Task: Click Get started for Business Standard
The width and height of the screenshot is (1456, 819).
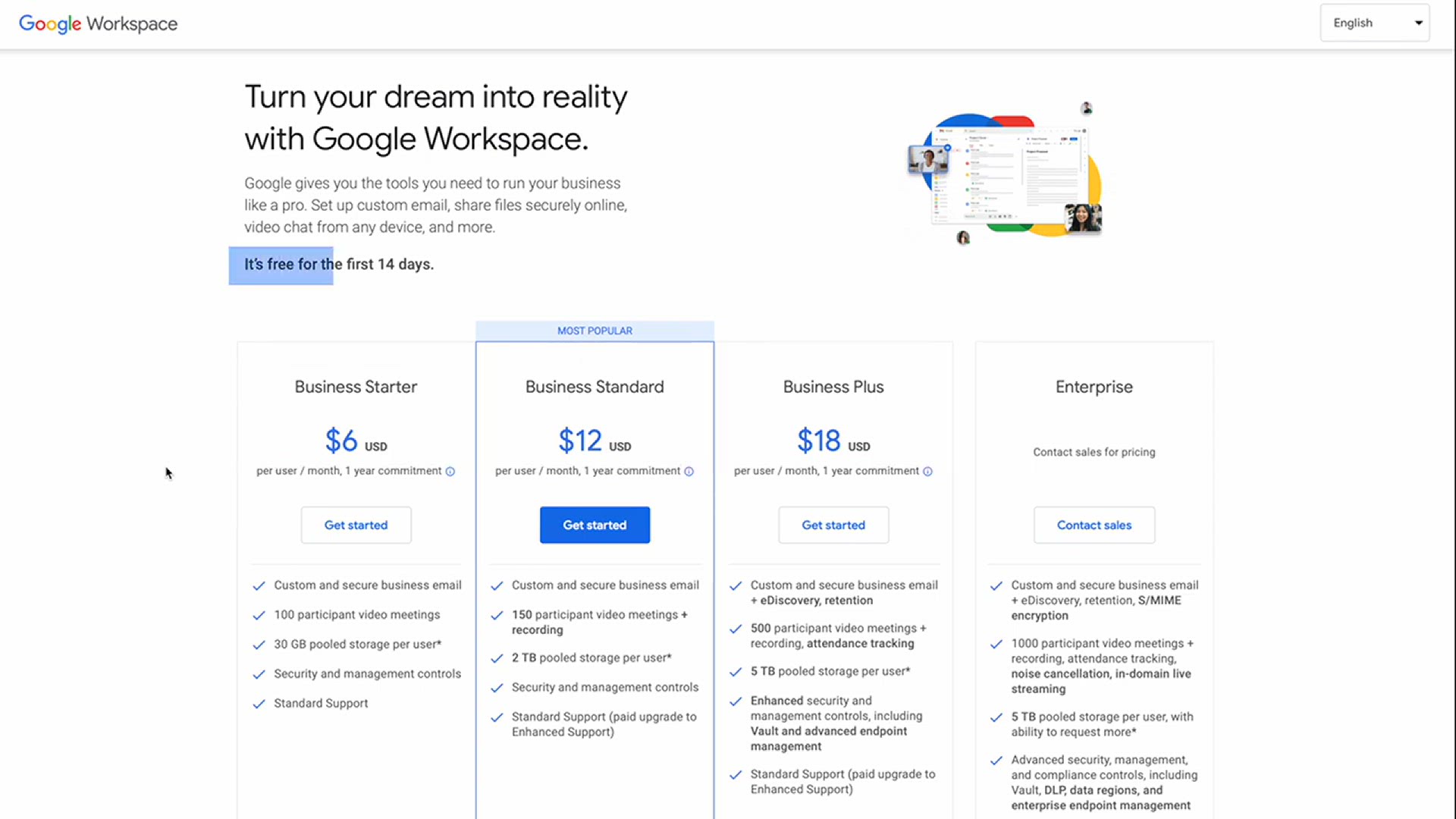Action: 595,525
